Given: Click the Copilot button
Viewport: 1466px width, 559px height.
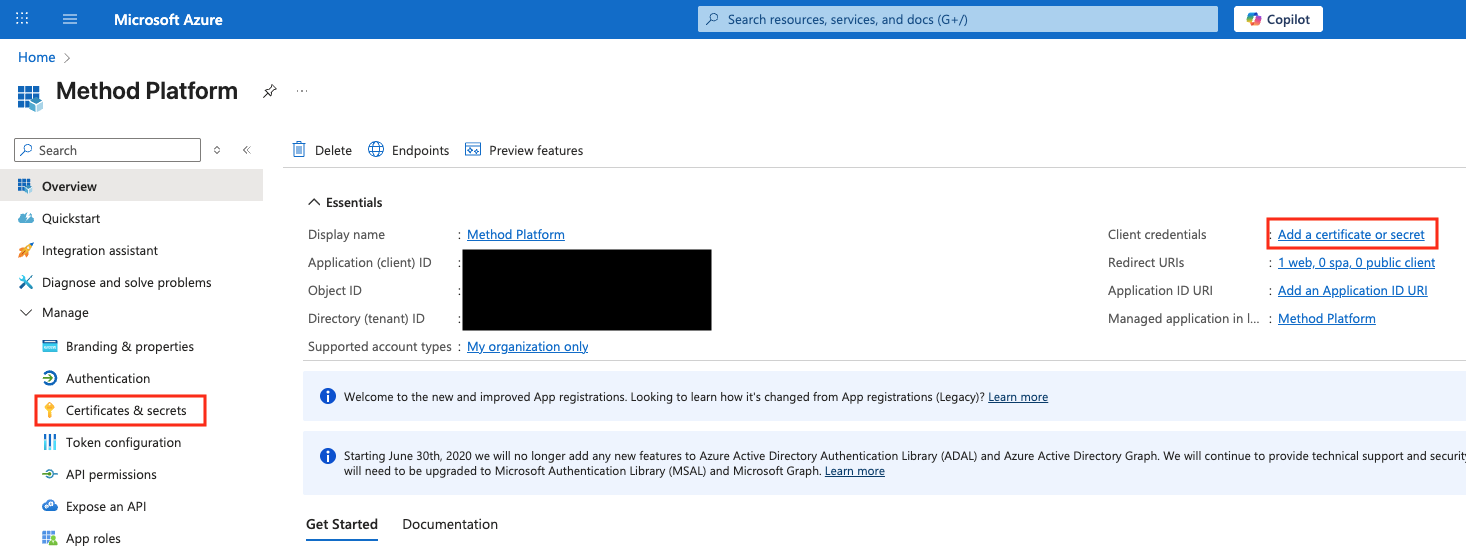Looking at the screenshot, I should click(1278, 19).
